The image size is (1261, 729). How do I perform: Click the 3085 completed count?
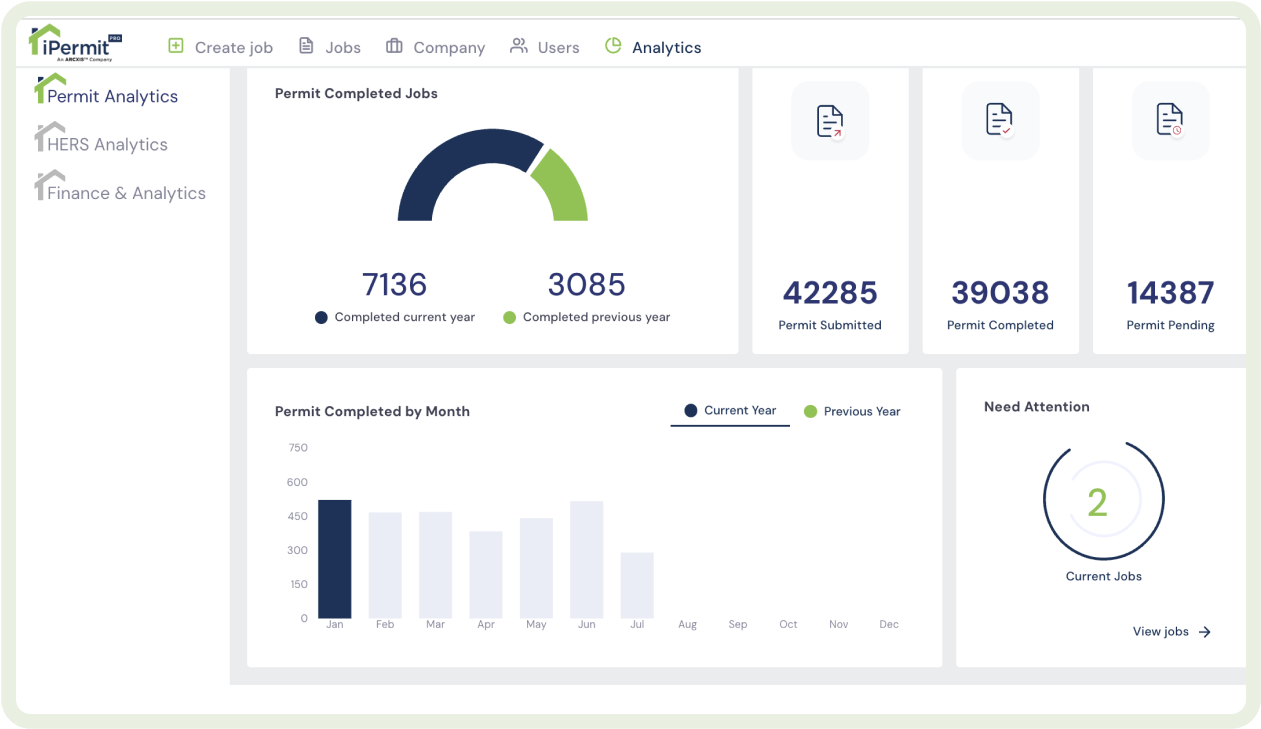587,284
